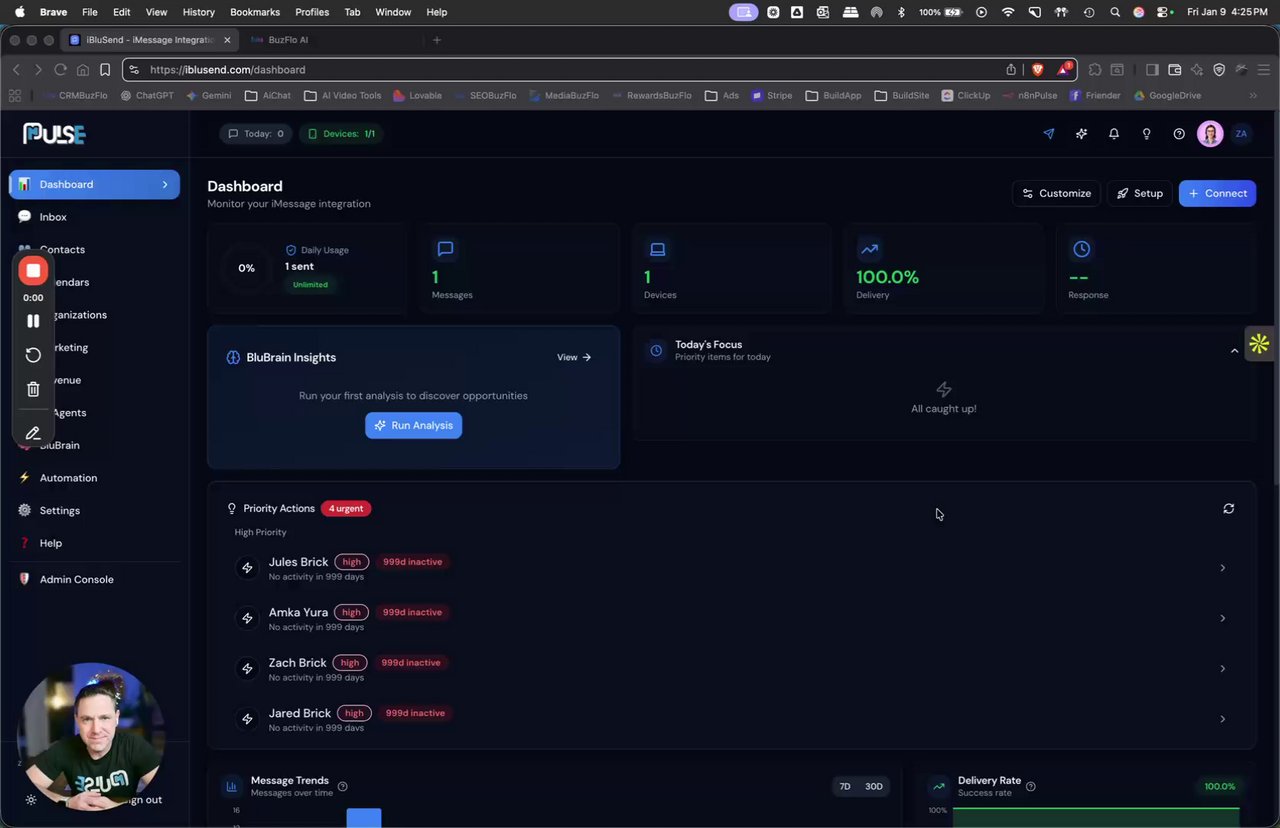The height and width of the screenshot is (828, 1280).
Task: Open the notifications bell
Action: (x=1114, y=134)
